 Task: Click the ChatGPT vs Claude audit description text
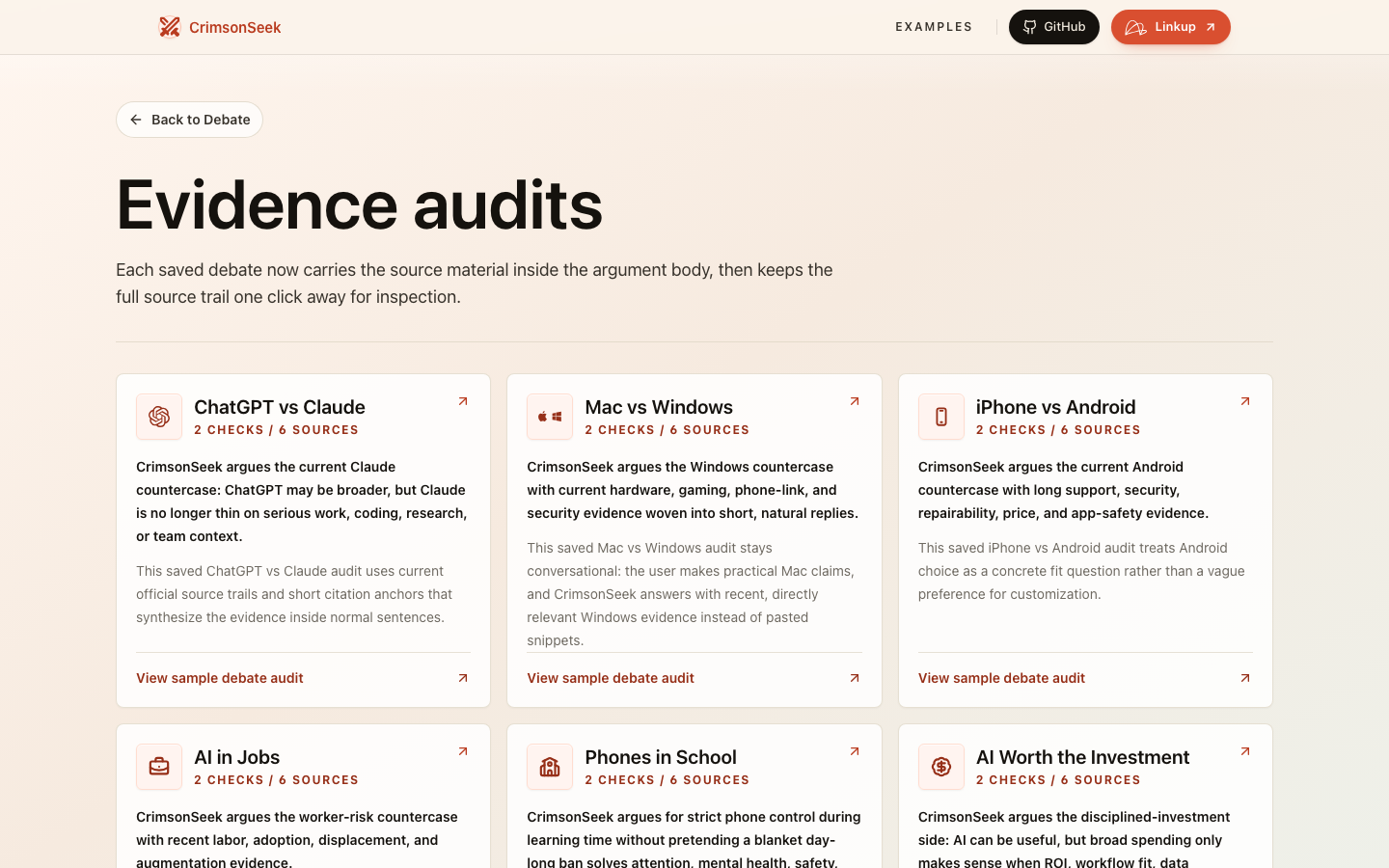296,594
